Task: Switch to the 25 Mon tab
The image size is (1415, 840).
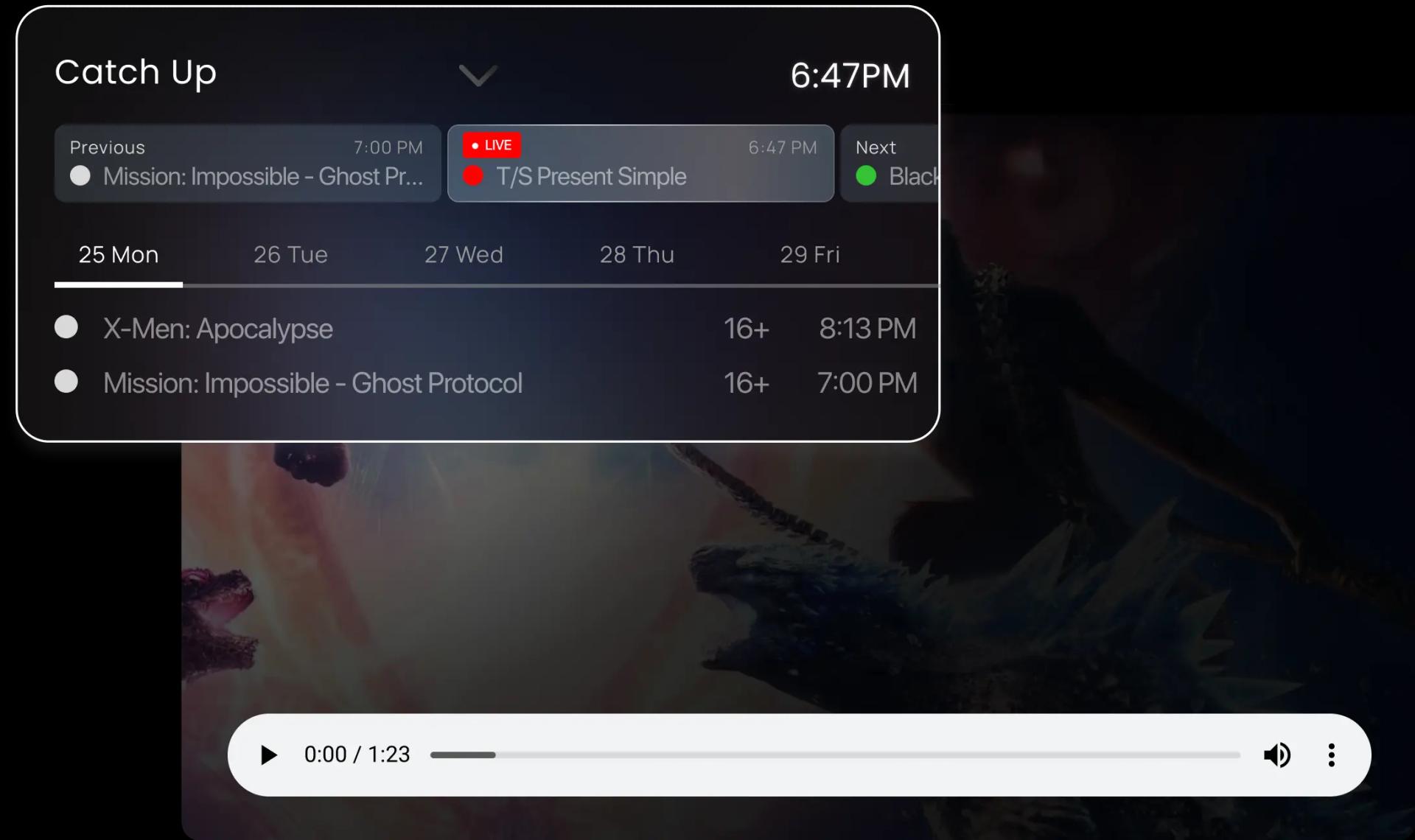Action: point(119,255)
